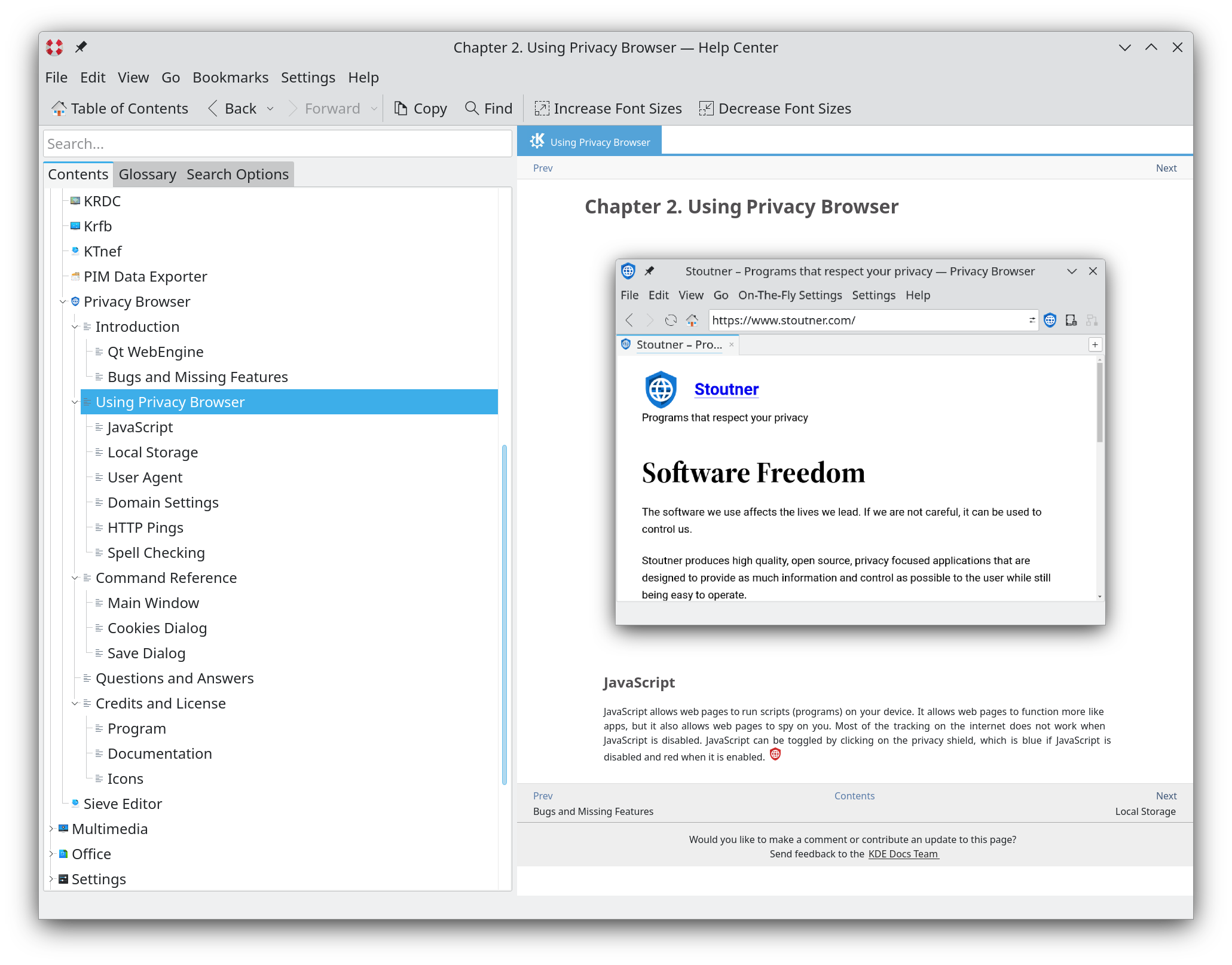This screenshot has height=965, width=1232.
Task: Open the Settings menu in menu bar
Action: coord(308,78)
